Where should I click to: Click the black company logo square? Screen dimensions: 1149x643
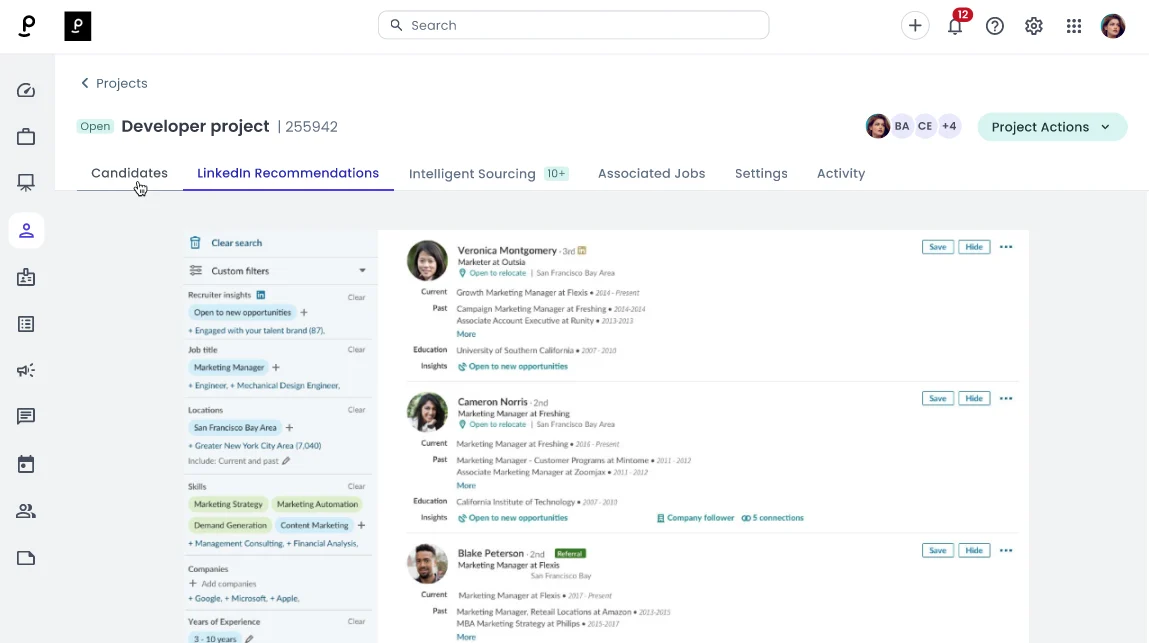(78, 26)
